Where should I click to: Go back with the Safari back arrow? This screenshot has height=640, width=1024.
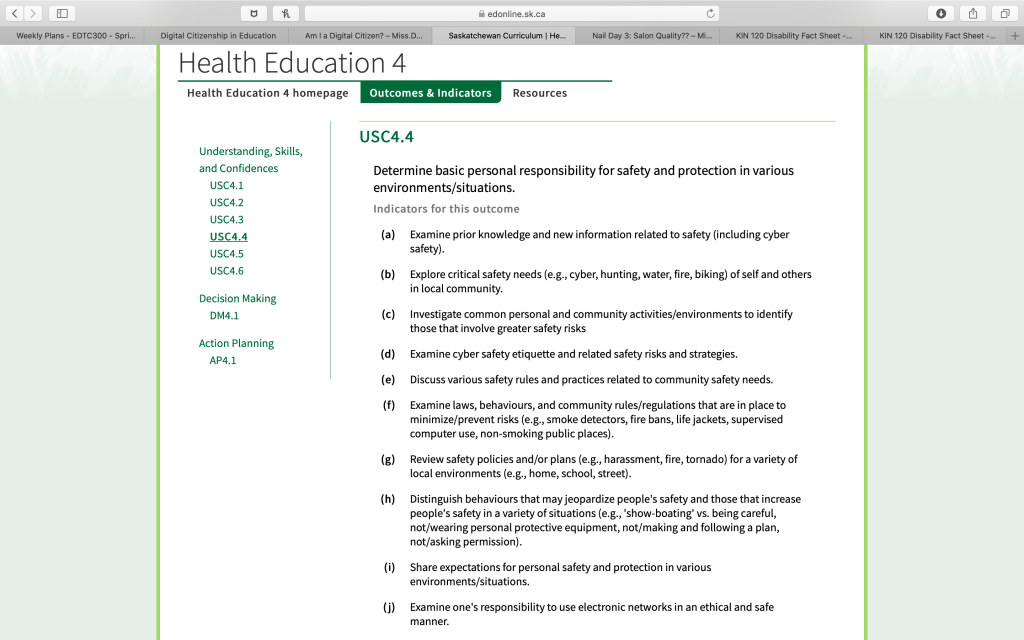(x=14, y=13)
